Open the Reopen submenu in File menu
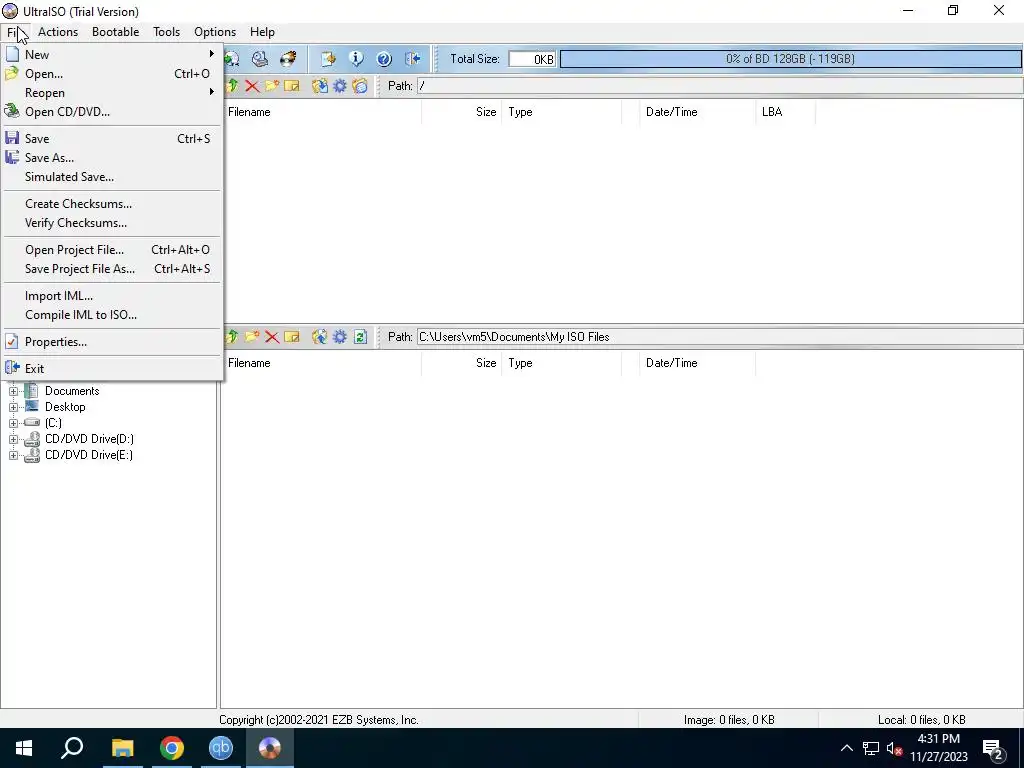The width and height of the screenshot is (1024, 768). click(112, 93)
